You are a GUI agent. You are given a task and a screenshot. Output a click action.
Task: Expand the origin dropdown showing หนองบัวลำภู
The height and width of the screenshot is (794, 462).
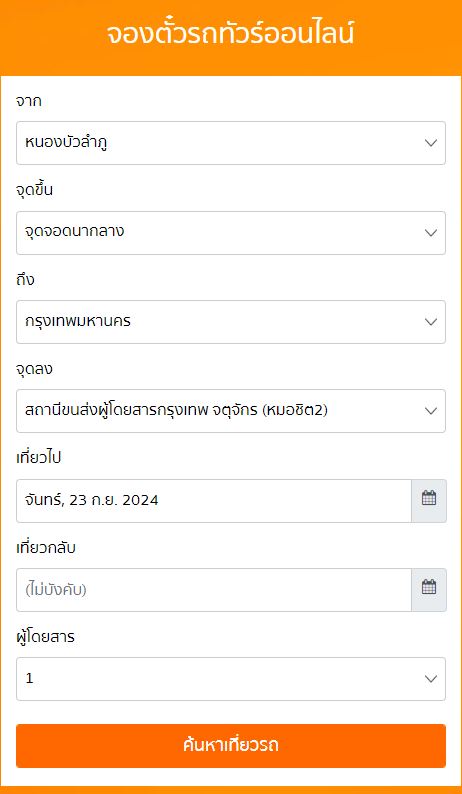tap(231, 143)
